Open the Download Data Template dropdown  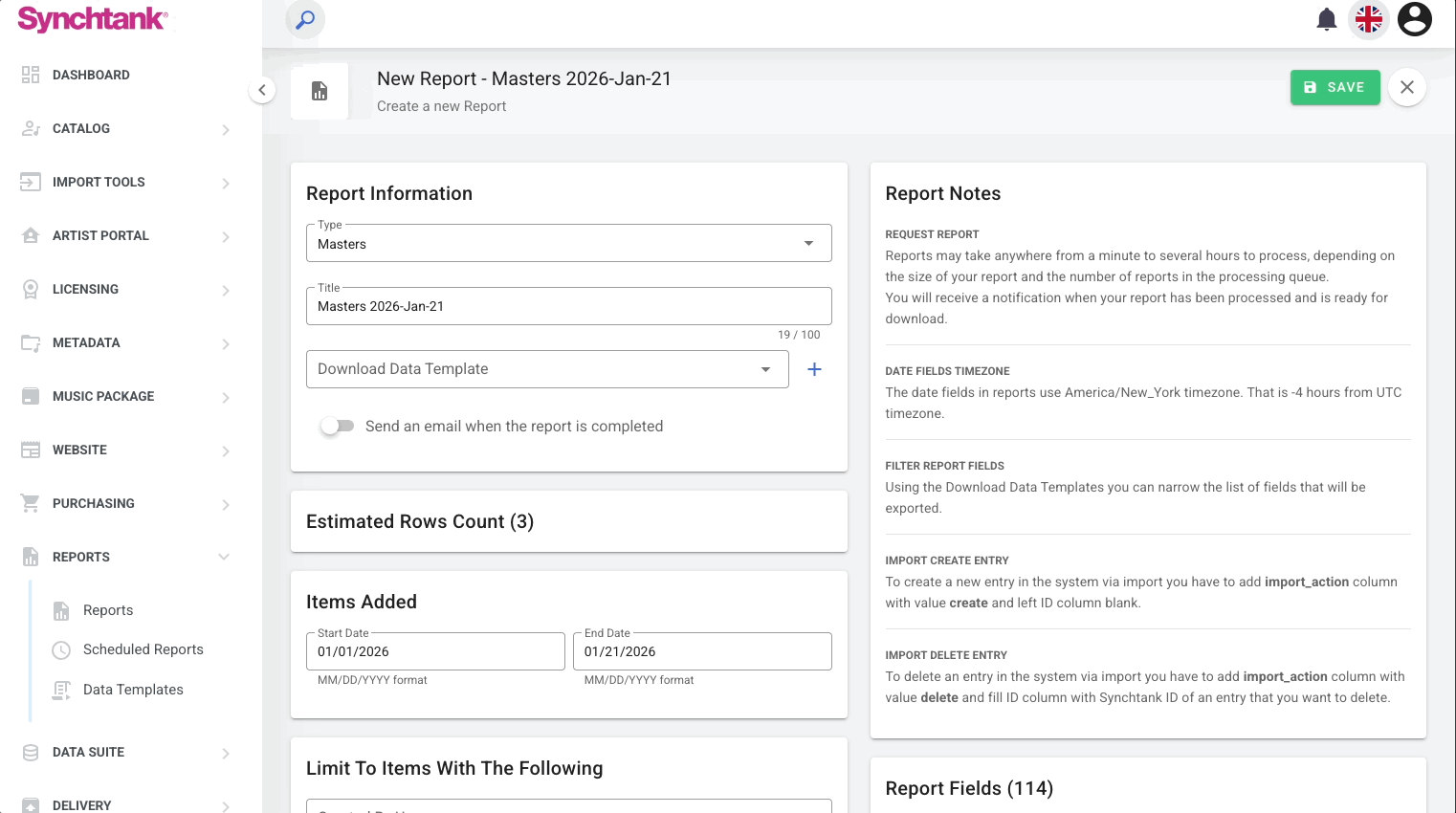pyautogui.click(x=547, y=369)
